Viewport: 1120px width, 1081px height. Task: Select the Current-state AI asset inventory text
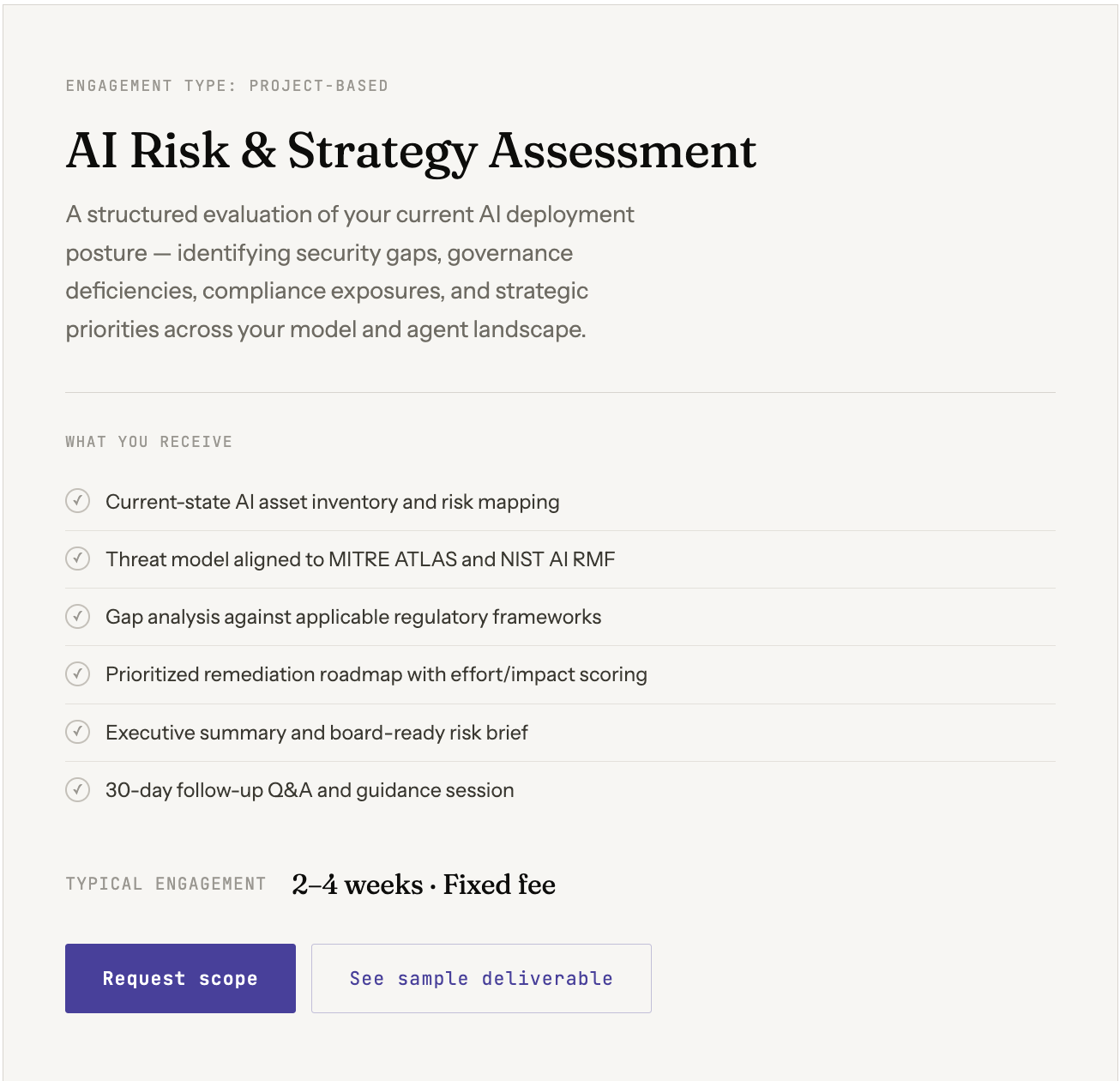coord(332,502)
